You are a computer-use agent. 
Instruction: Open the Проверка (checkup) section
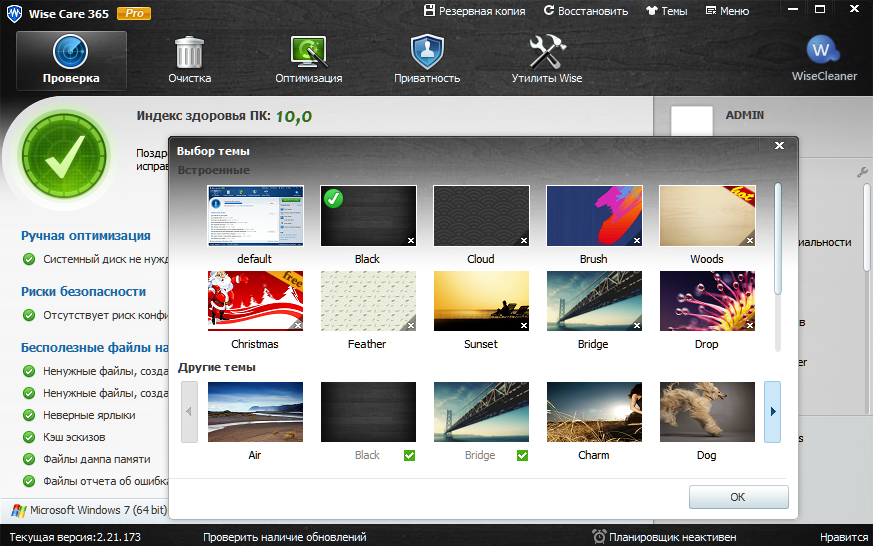point(71,60)
